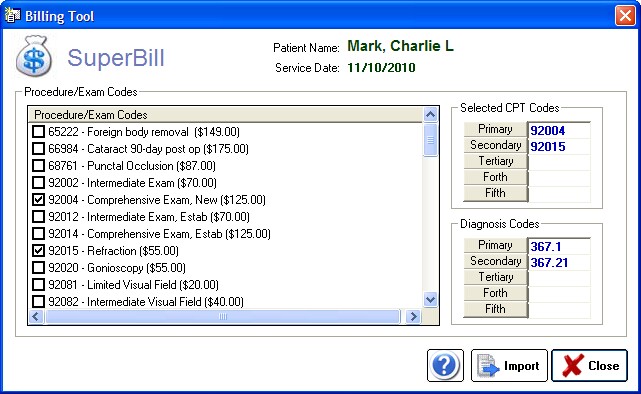This screenshot has height=394, width=641.
Task: Check 92002 Intermediate Exam
Action: pos(38,182)
